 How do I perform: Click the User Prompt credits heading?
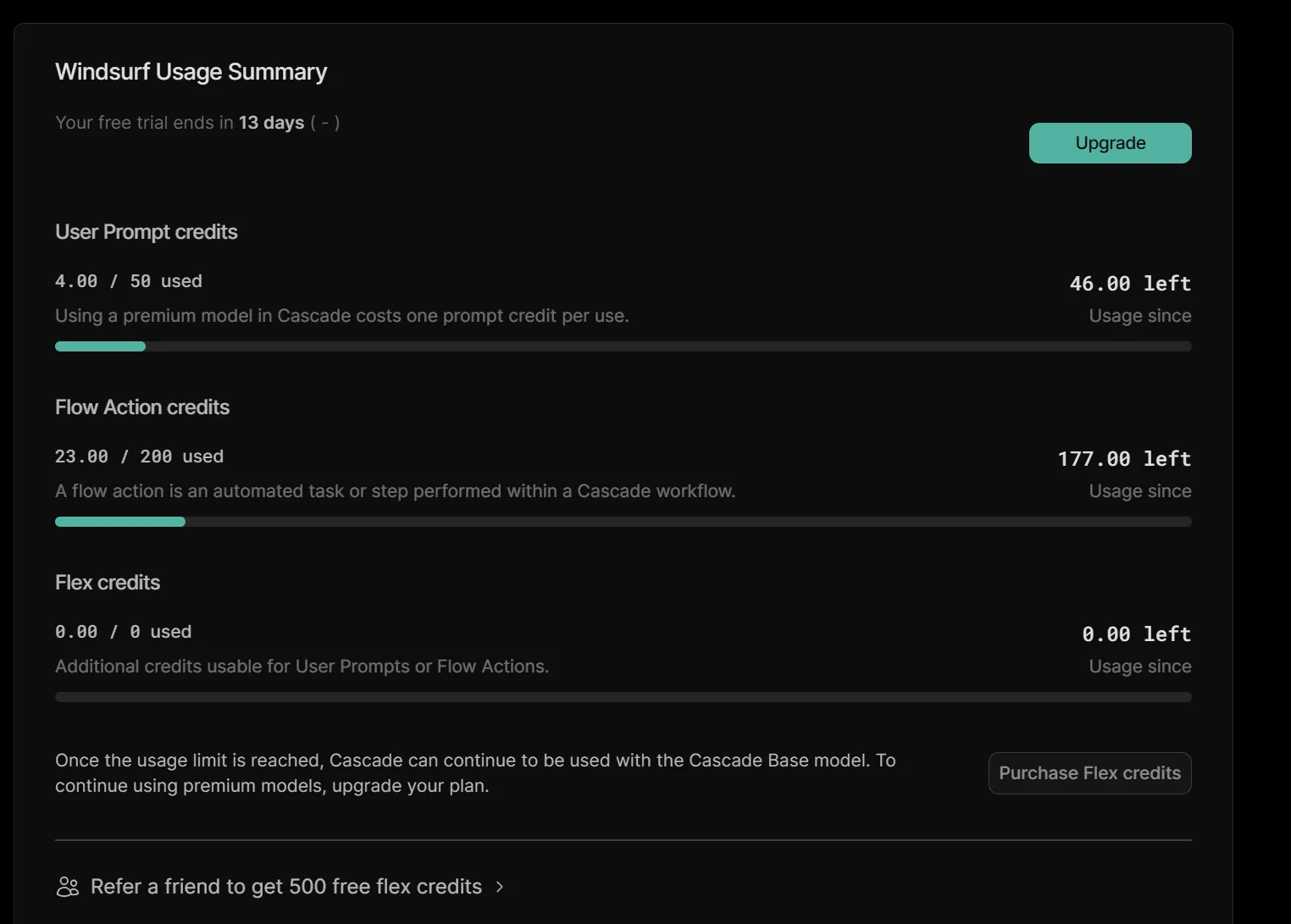(146, 232)
